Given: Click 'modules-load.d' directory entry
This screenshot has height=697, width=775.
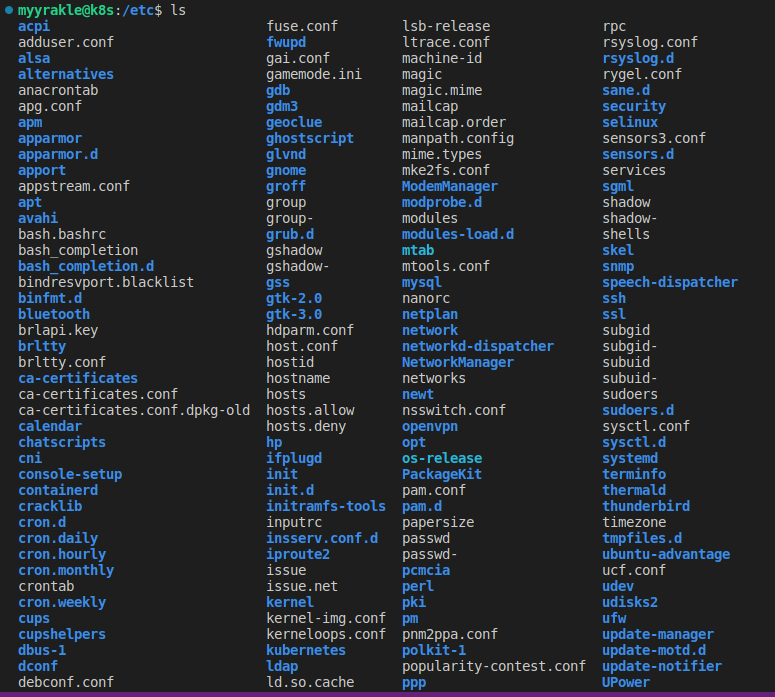Looking at the screenshot, I should [x=458, y=234].
